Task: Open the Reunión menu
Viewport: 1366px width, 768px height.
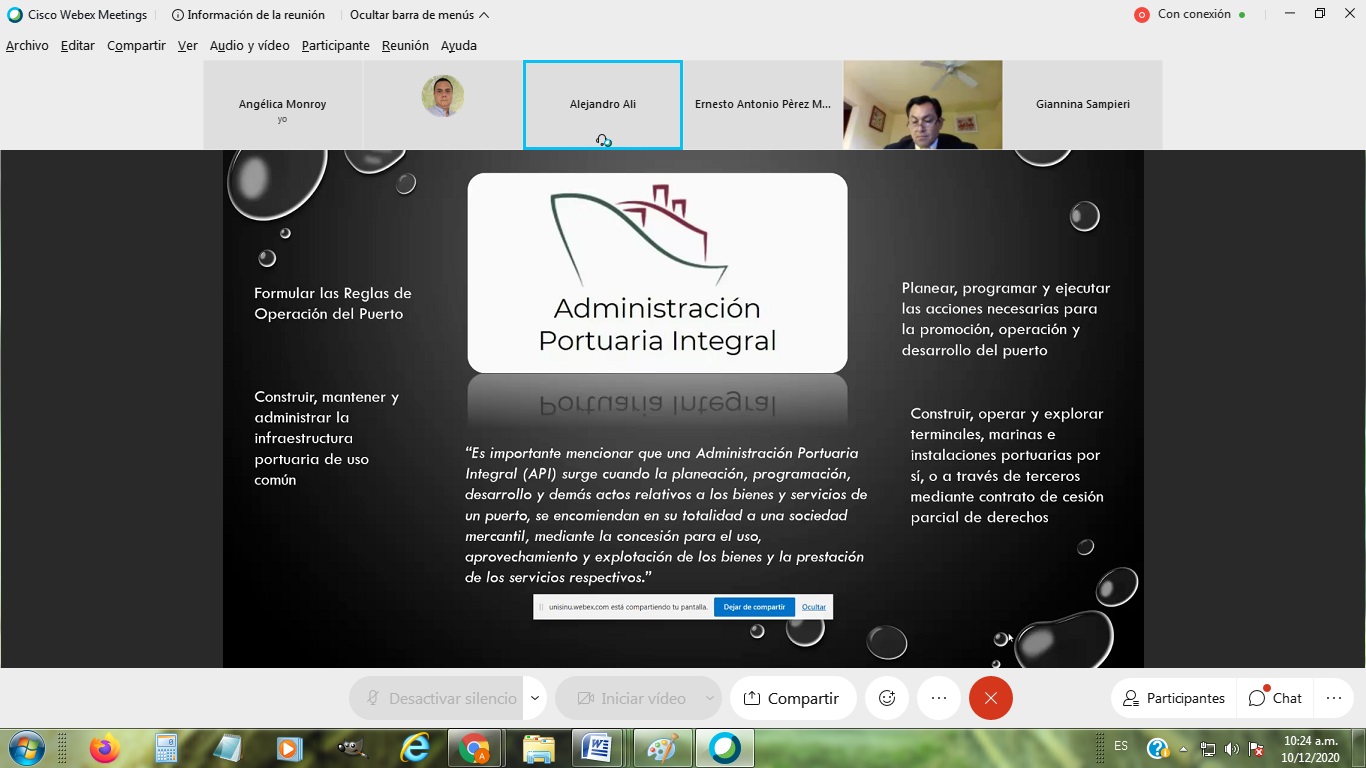Action: (x=405, y=46)
